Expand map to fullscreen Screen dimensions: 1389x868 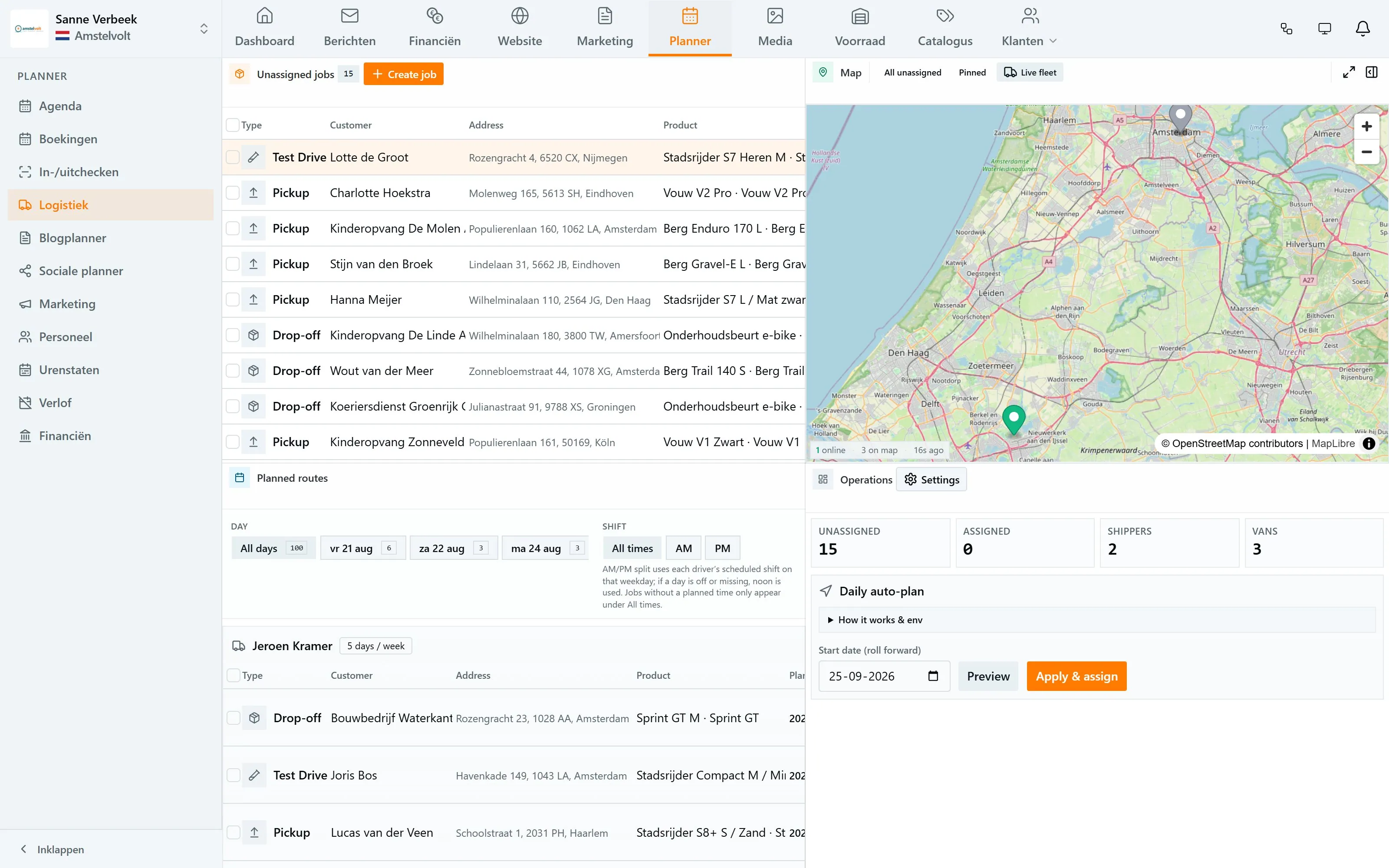pos(1349,72)
